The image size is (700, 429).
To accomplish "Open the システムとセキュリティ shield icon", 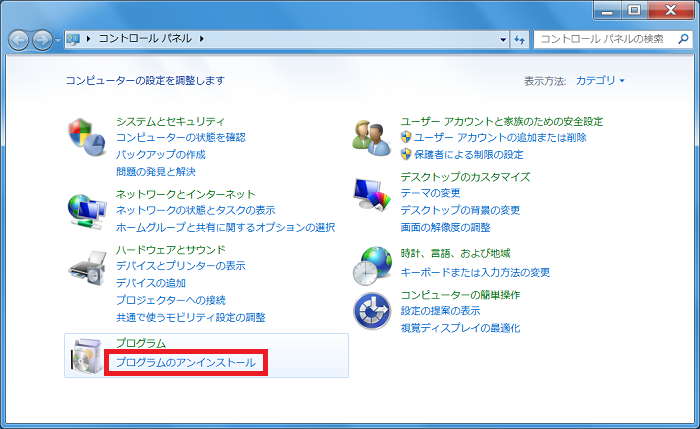I will [x=87, y=137].
